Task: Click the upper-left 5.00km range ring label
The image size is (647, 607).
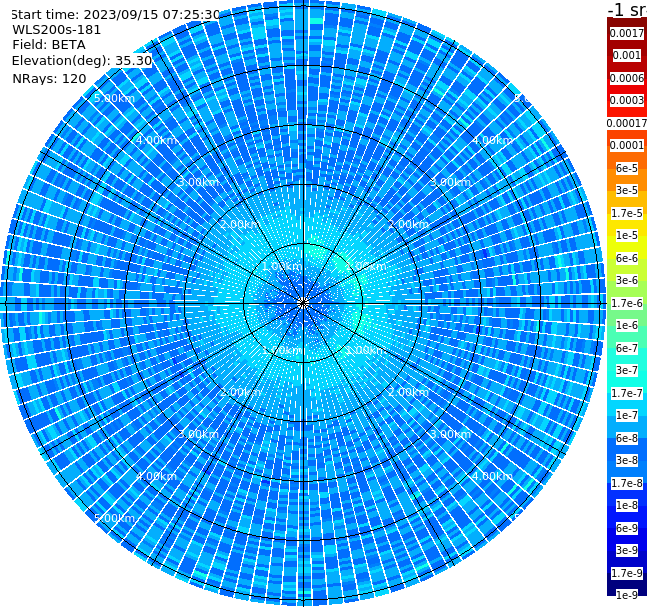Action: pyautogui.click(x=114, y=98)
